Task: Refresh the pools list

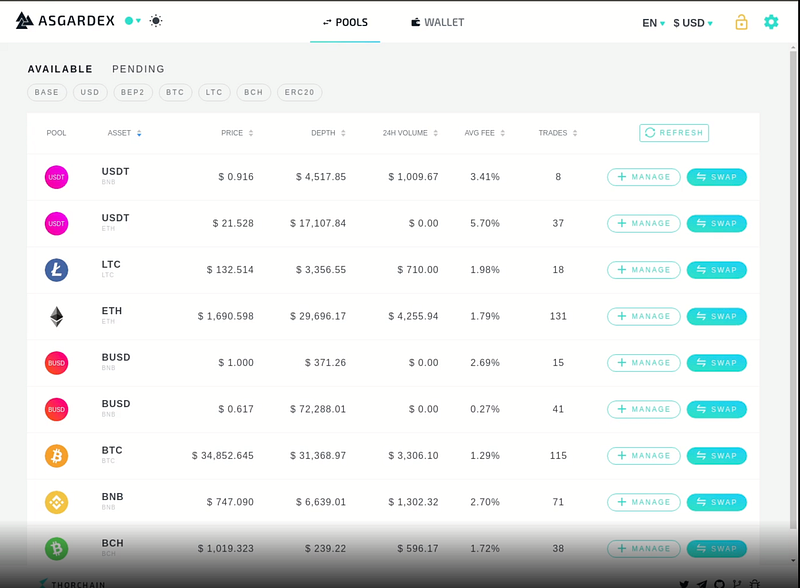Action: [674, 133]
